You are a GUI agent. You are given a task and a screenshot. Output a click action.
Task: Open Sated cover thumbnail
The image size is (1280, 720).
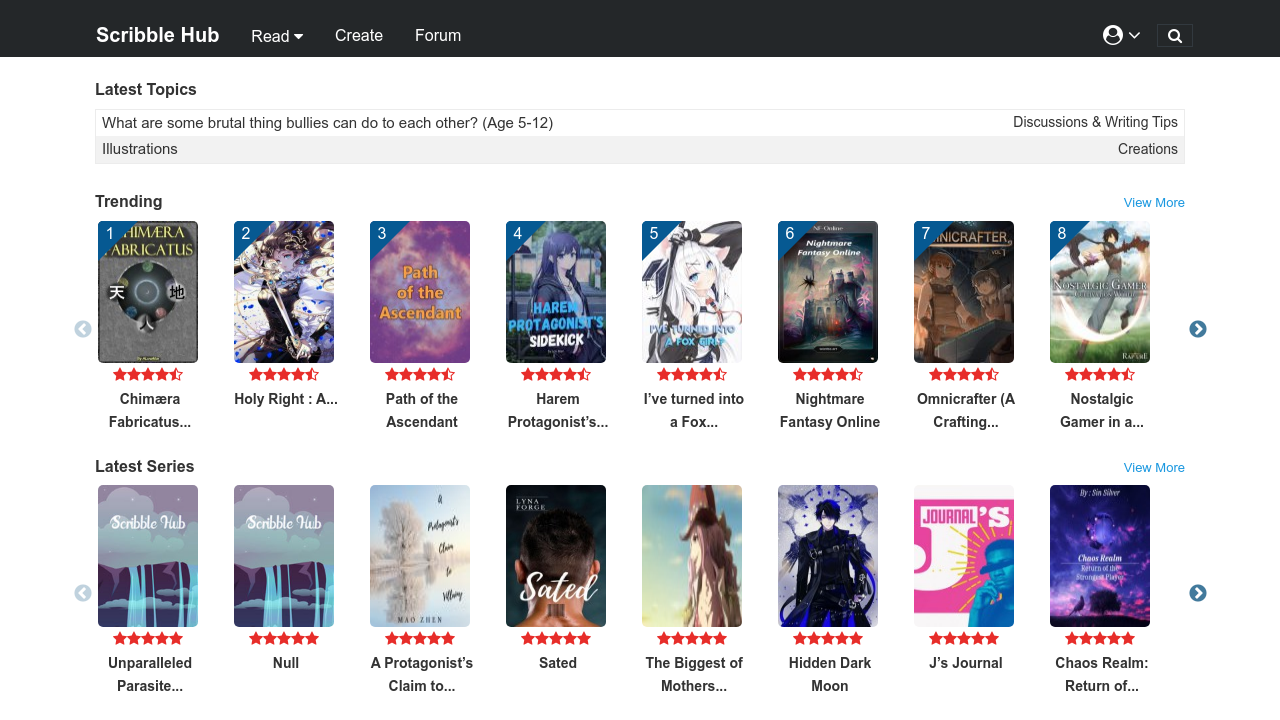coord(556,556)
